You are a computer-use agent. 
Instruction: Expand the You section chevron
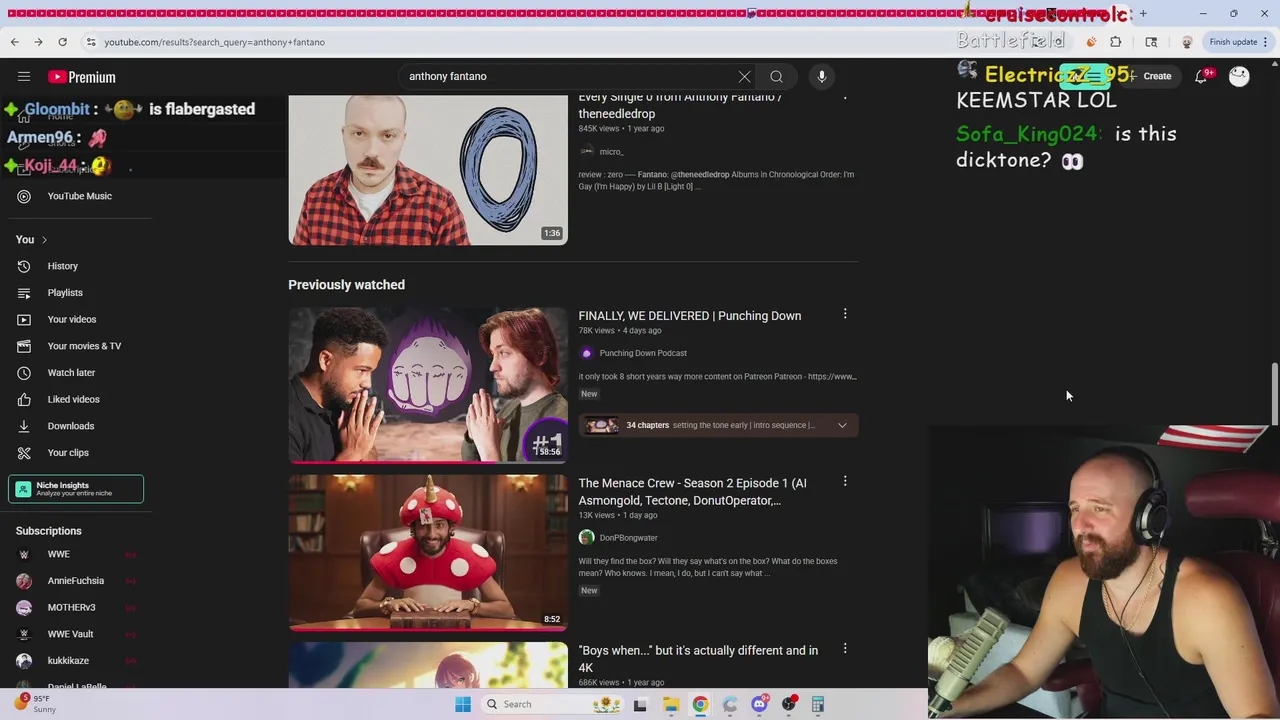pyautogui.click(x=44, y=240)
